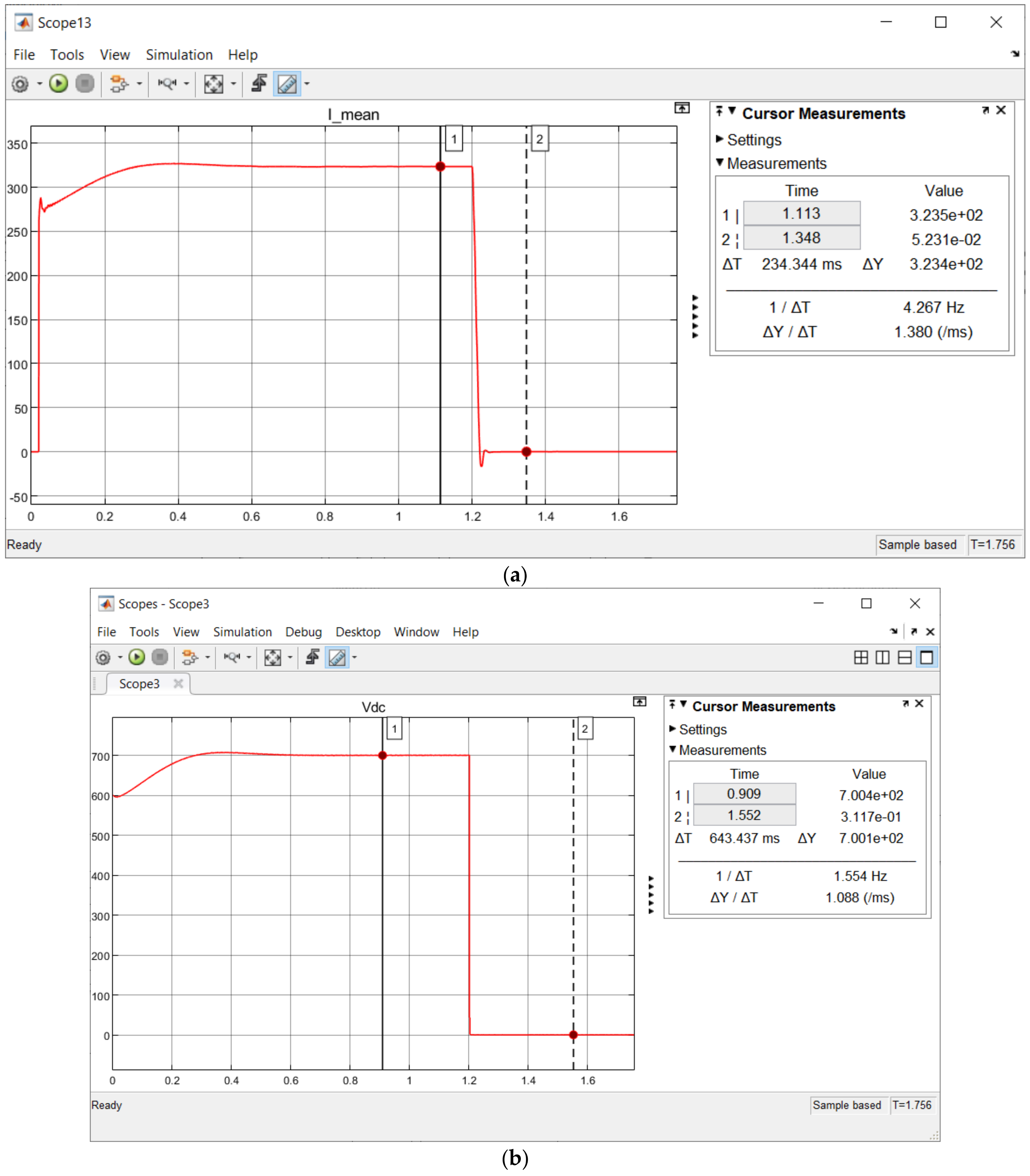Viewport: 1030px width, 1176px height.
Task: Click cursor 2 time field showing 1.552
Action: click(x=744, y=815)
